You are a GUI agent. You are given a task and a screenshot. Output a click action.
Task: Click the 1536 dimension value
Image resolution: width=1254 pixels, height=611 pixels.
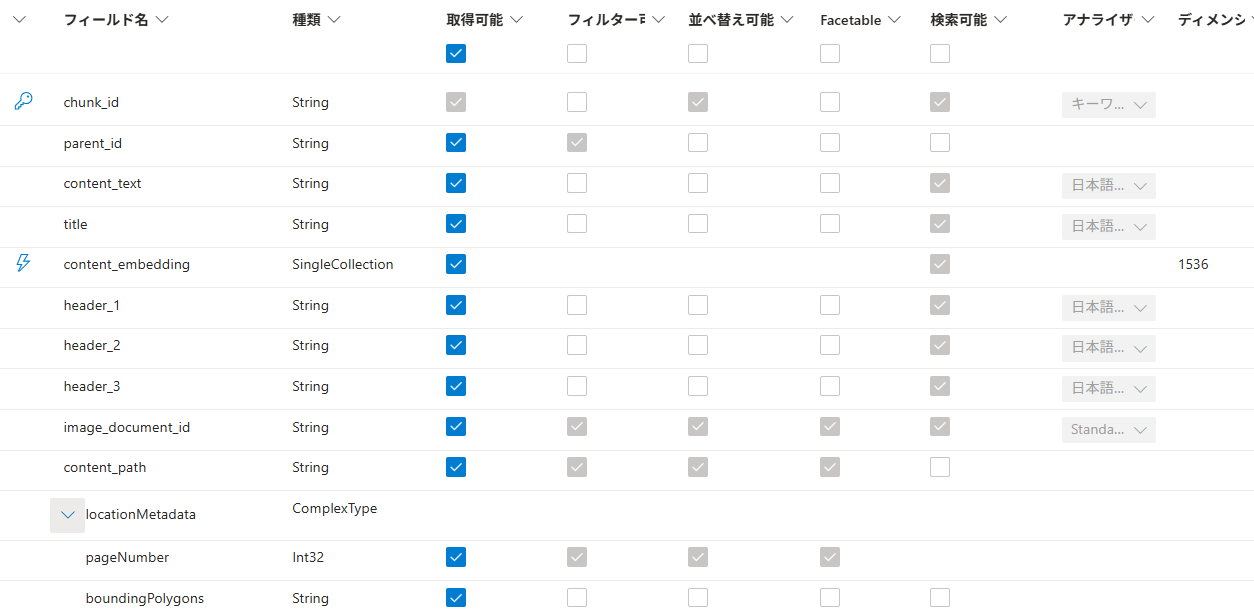click(x=1193, y=265)
